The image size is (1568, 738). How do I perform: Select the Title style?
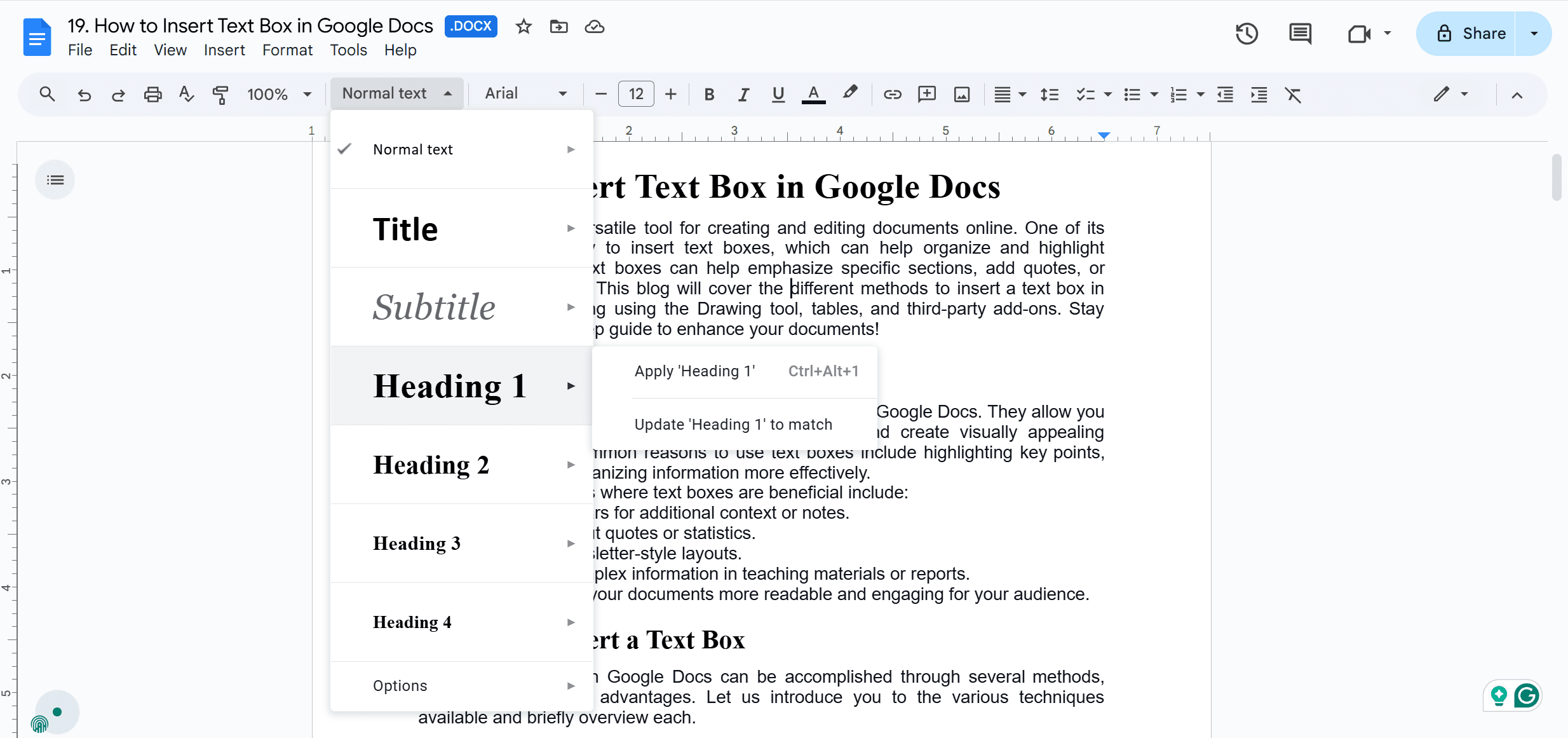[462, 228]
